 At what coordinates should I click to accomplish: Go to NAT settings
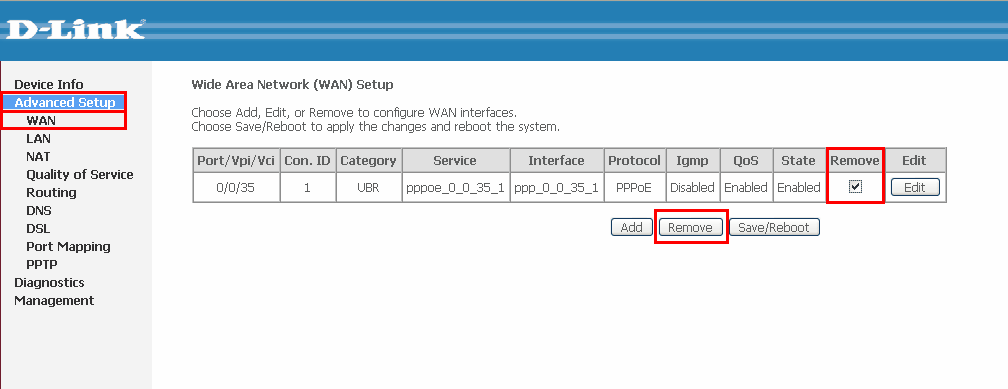point(38,156)
